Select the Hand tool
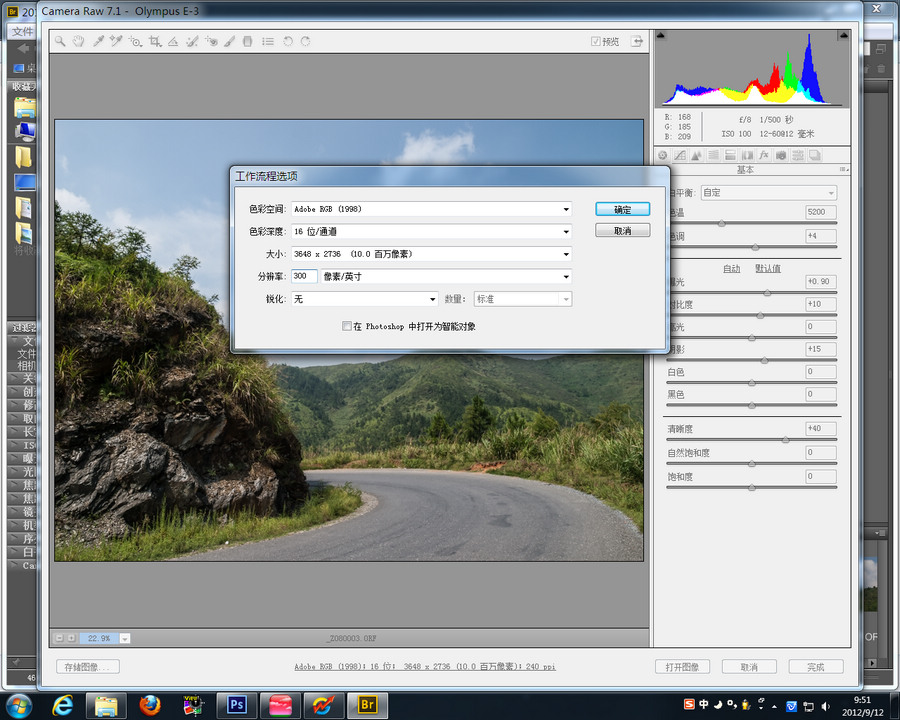The height and width of the screenshot is (720, 900). [x=79, y=42]
